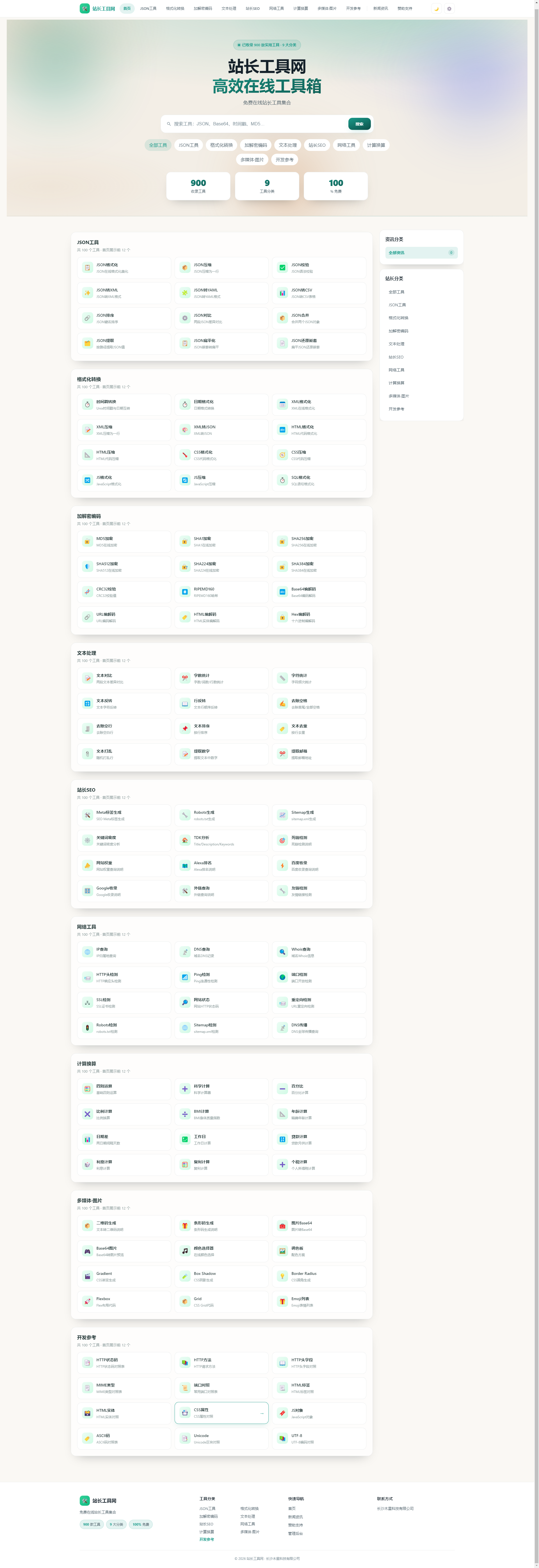Click the shield icon on the SHA512加密 card
Image resolution: width=539 pixels, height=1568 pixels.
tap(88, 567)
